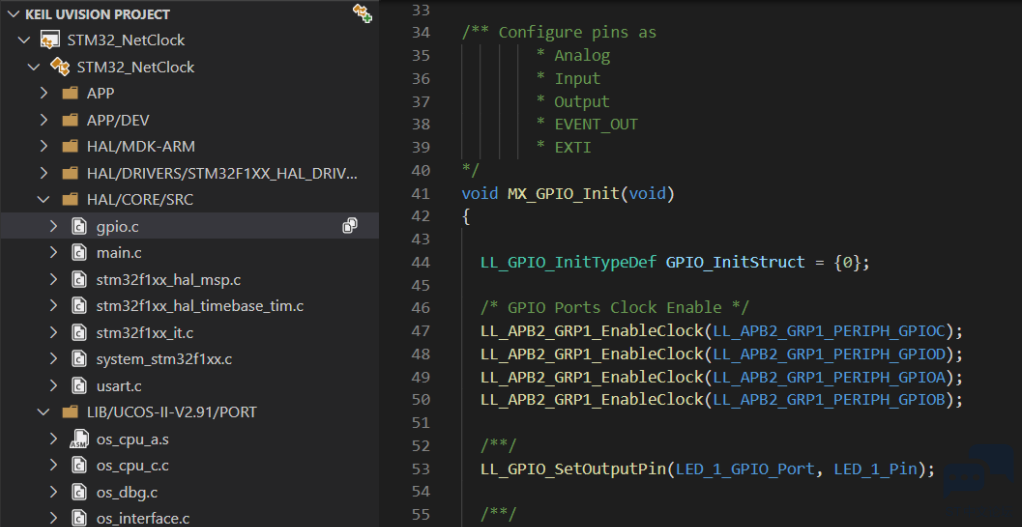
Task: Click the copy icon beside gpio.c
Action: [350, 226]
